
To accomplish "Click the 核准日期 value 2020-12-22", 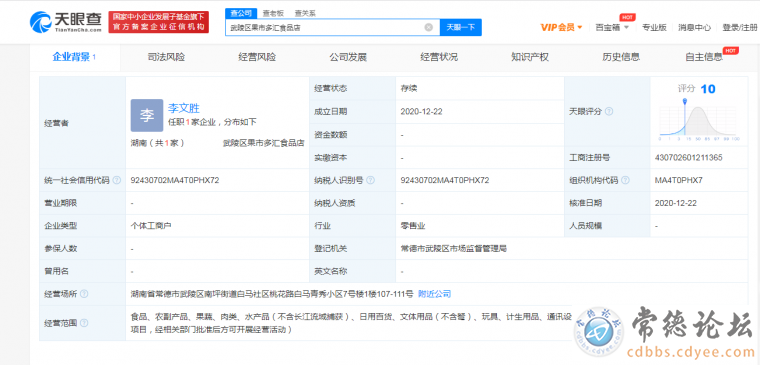I will pyautogui.click(x=675, y=203).
